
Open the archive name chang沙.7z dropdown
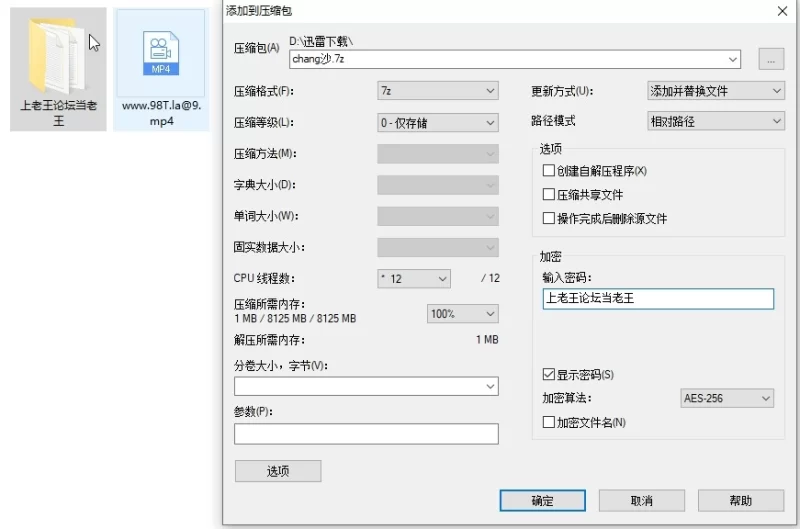click(x=733, y=59)
